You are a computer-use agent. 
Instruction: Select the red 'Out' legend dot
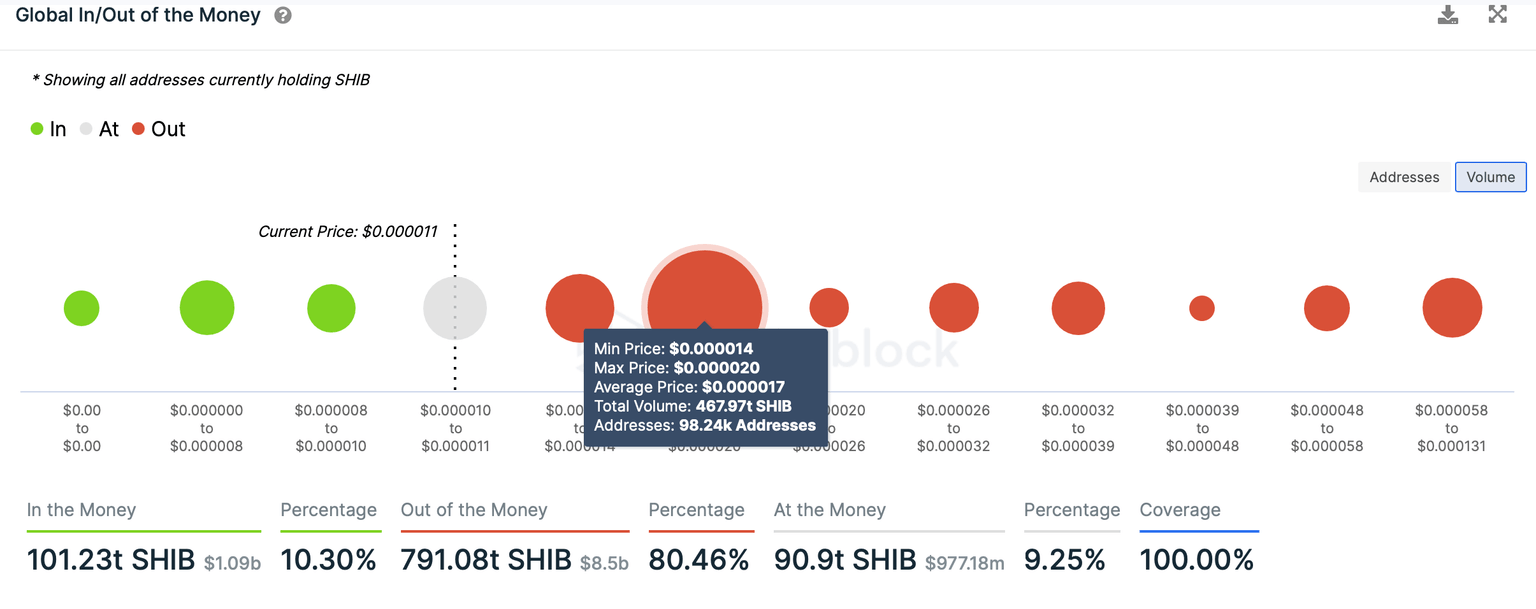pyautogui.click(x=138, y=129)
